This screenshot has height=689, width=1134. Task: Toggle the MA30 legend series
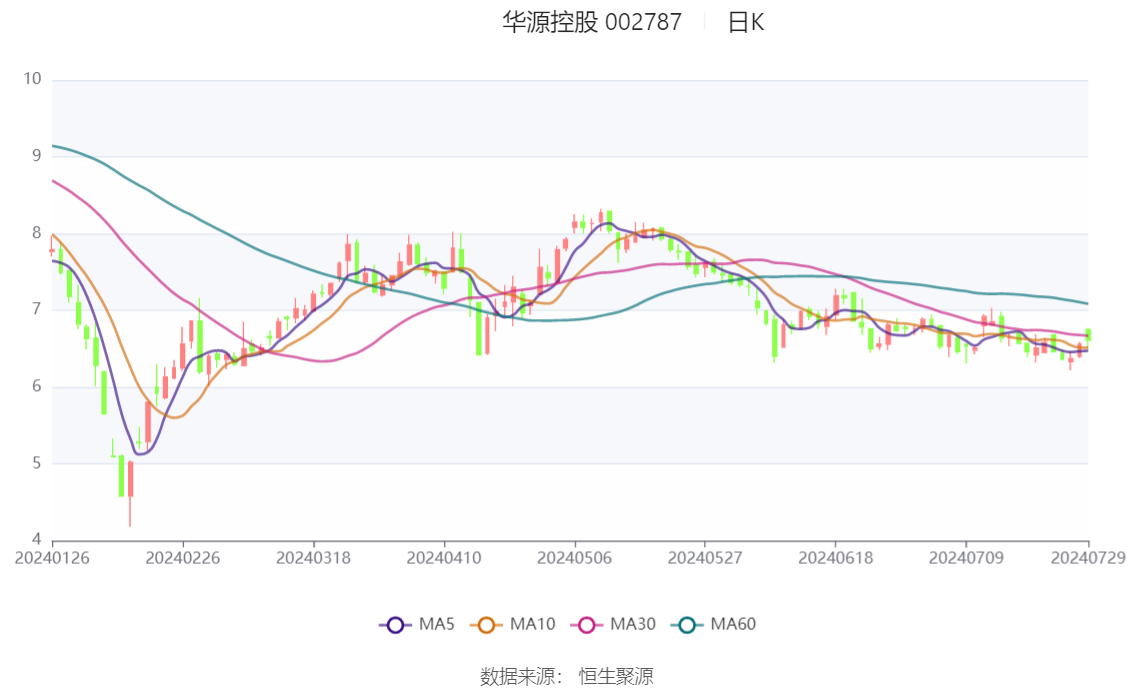click(x=613, y=625)
